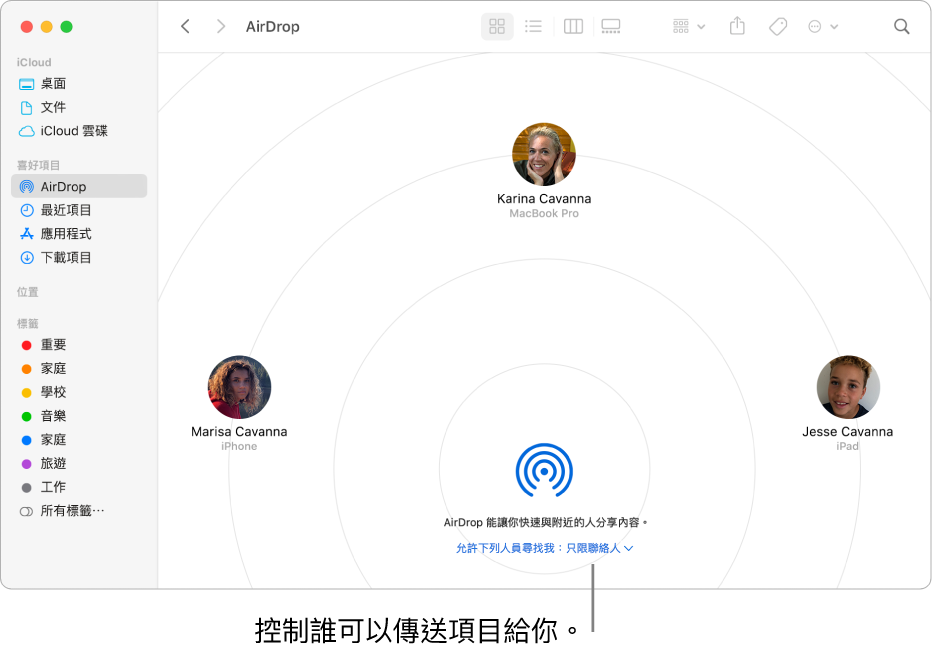The height and width of the screenshot is (652, 934).
Task: Select Jesse Cavanna's iPad avatar
Action: [x=848, y=387]
